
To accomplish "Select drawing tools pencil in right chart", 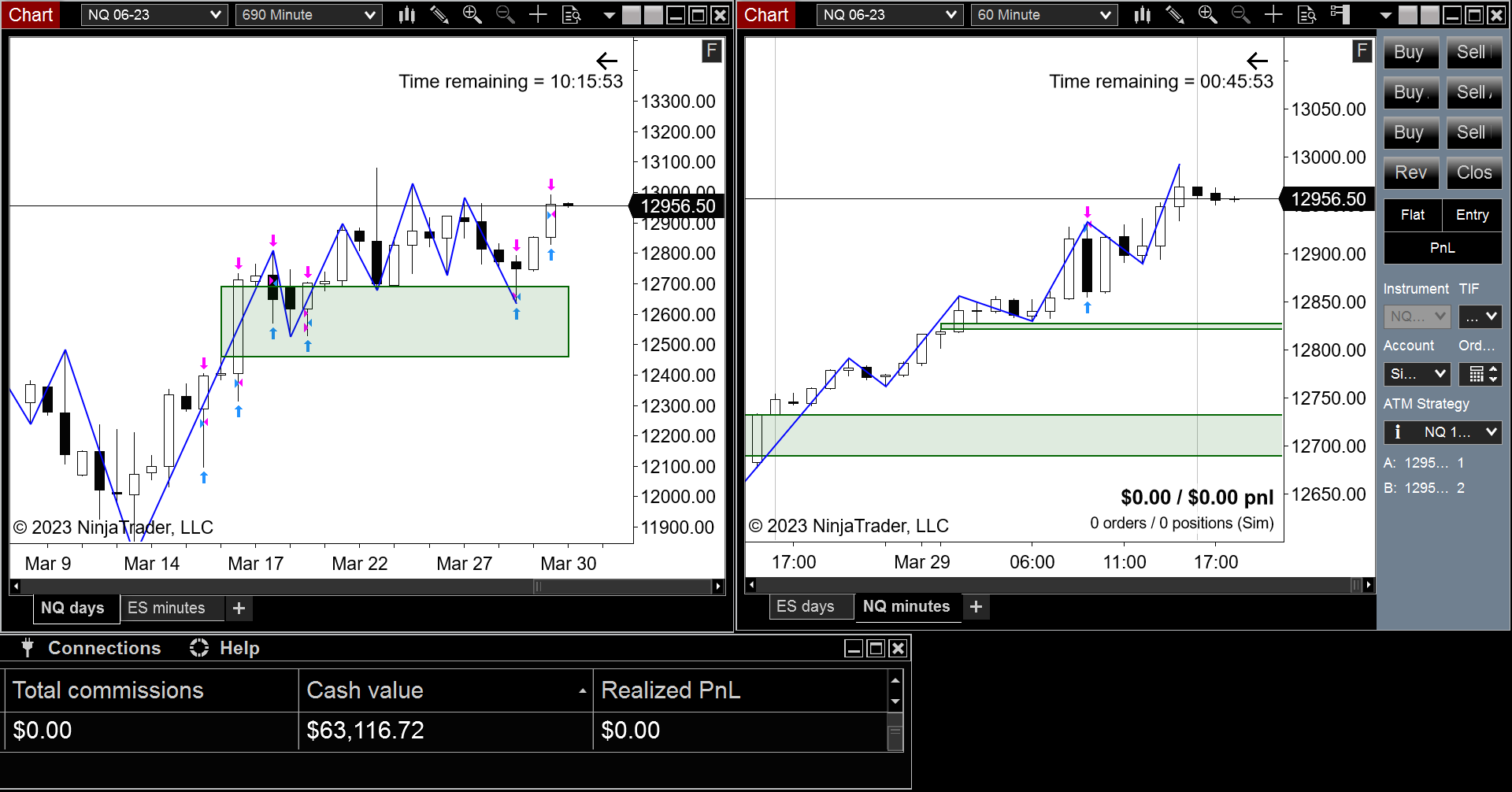I will click(1175, 14).
